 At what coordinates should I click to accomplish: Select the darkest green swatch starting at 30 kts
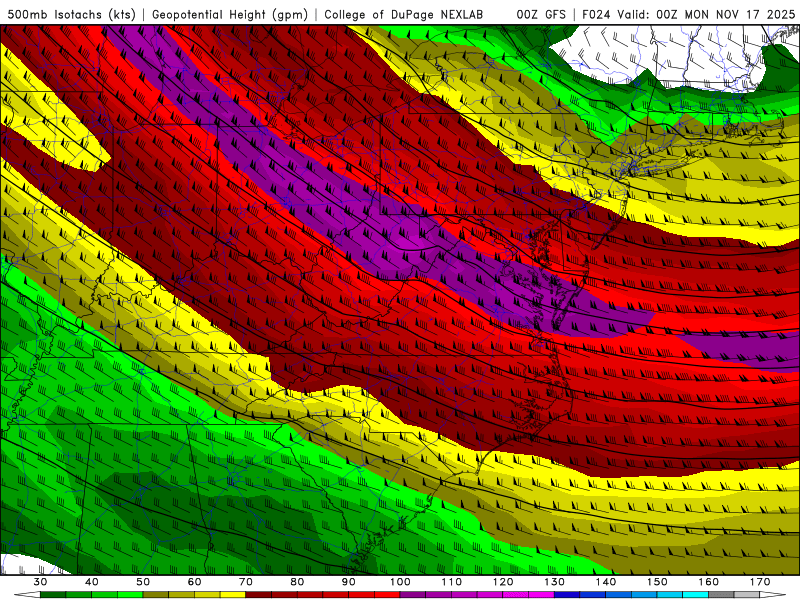[x=53, y=594]
